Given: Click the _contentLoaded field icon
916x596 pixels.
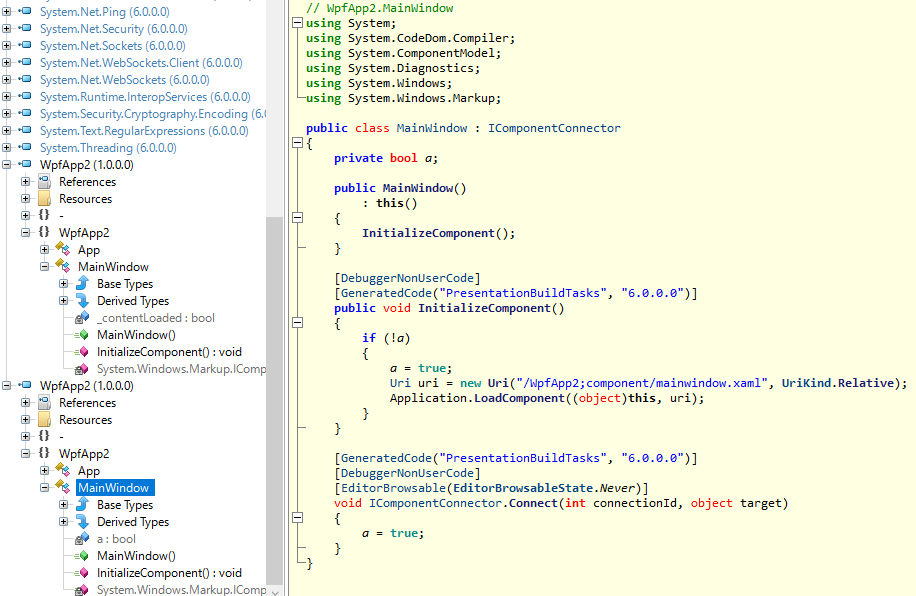Looking at the screenshot, I should pos(82,318).
